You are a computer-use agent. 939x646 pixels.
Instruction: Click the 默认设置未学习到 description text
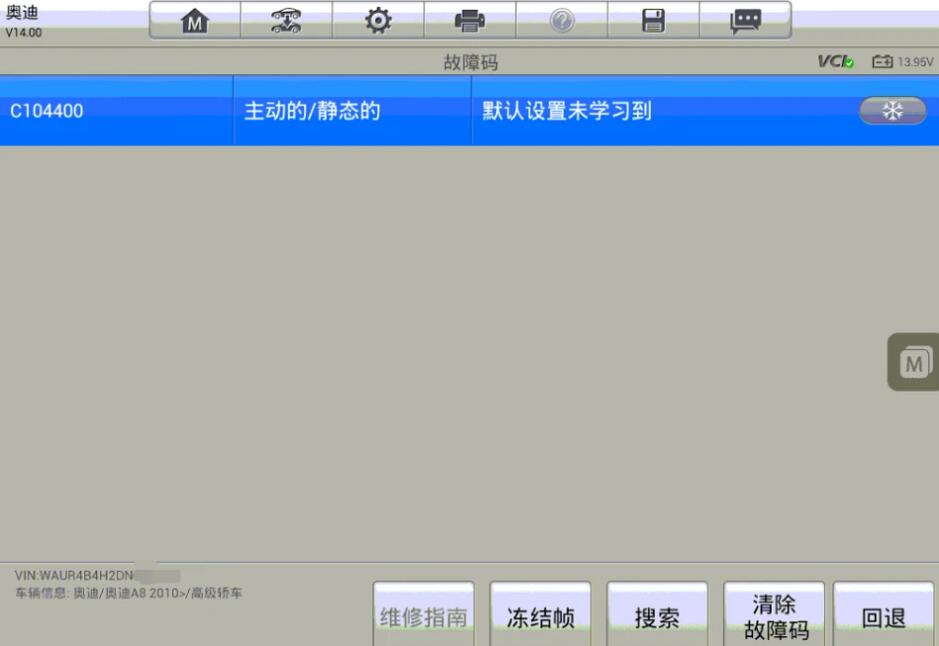[567, 111]
